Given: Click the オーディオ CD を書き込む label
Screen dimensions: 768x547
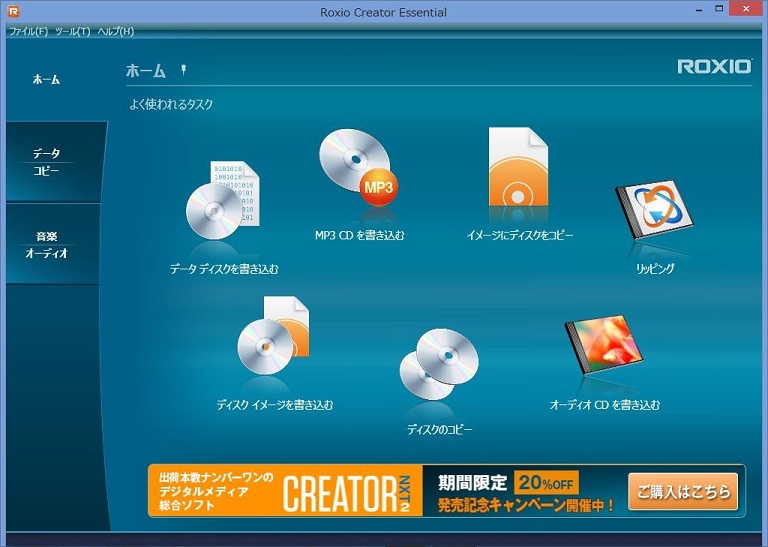Looking at the screenshot, I should tap(604, 405).
